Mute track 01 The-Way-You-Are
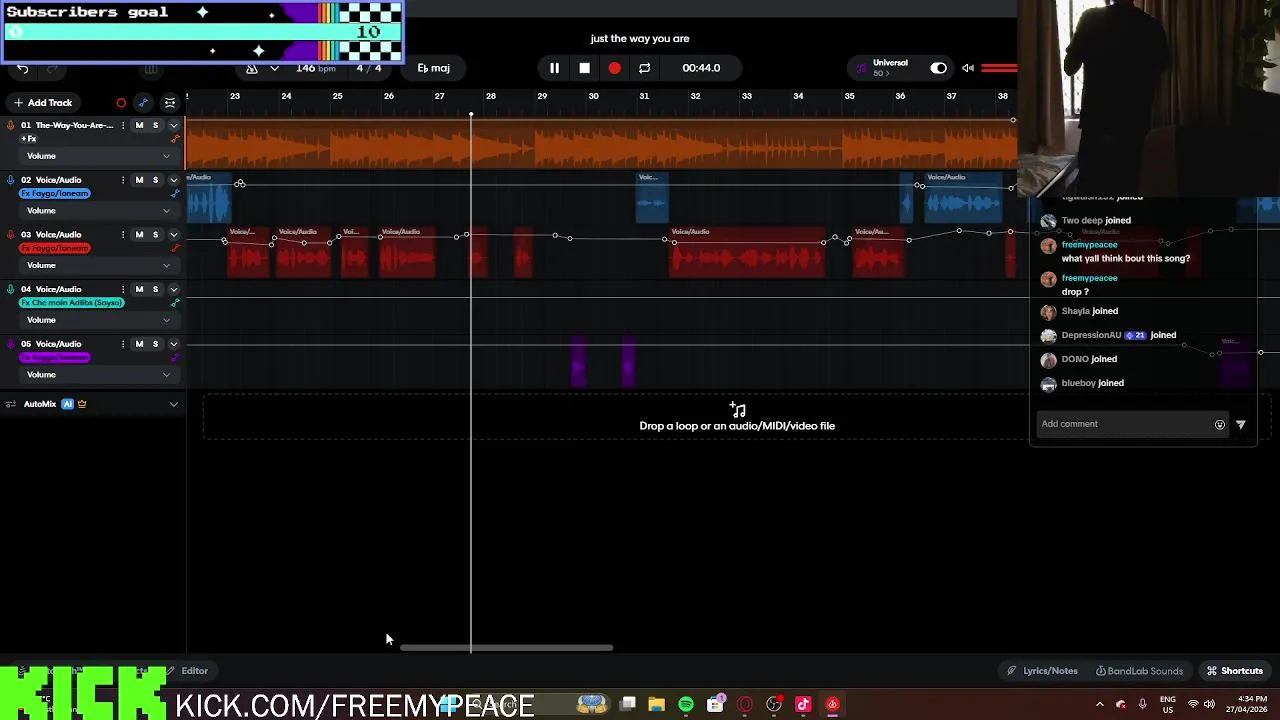The image size is (1280, 720). (139, 125)
